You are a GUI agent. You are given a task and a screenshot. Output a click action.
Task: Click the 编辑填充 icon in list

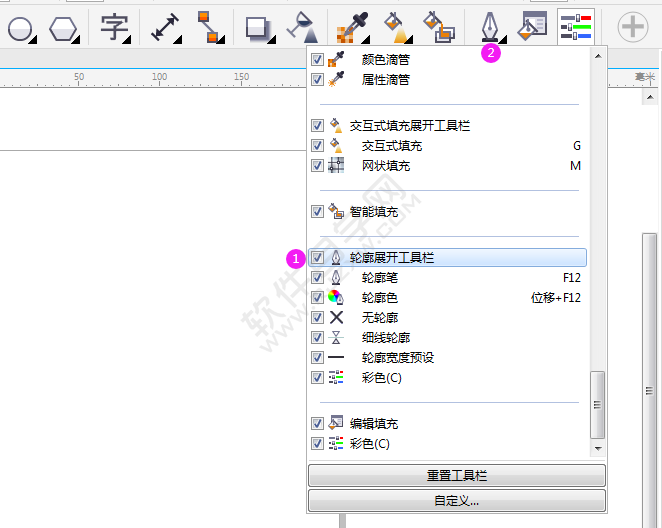tap(336, 422)
